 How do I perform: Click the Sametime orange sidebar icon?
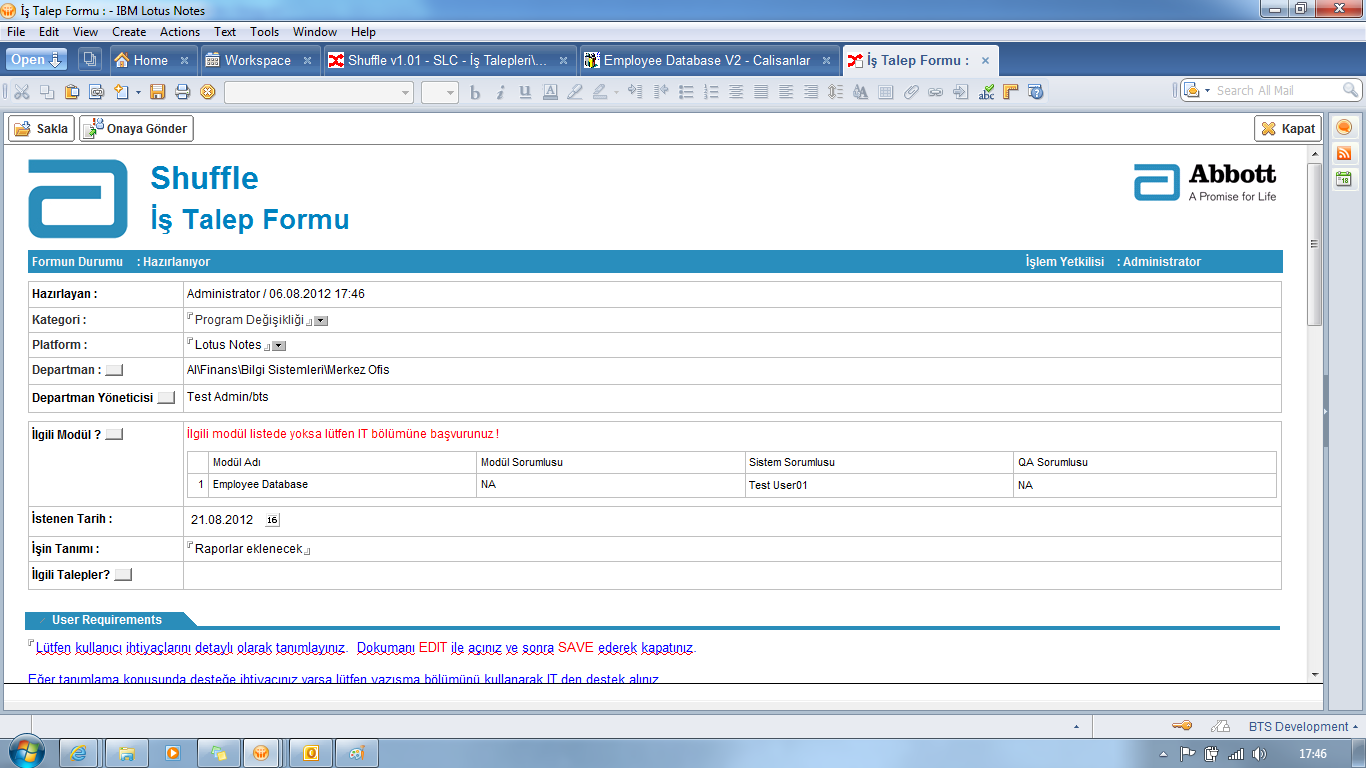pyautogui.click(x=1343, y=127)
